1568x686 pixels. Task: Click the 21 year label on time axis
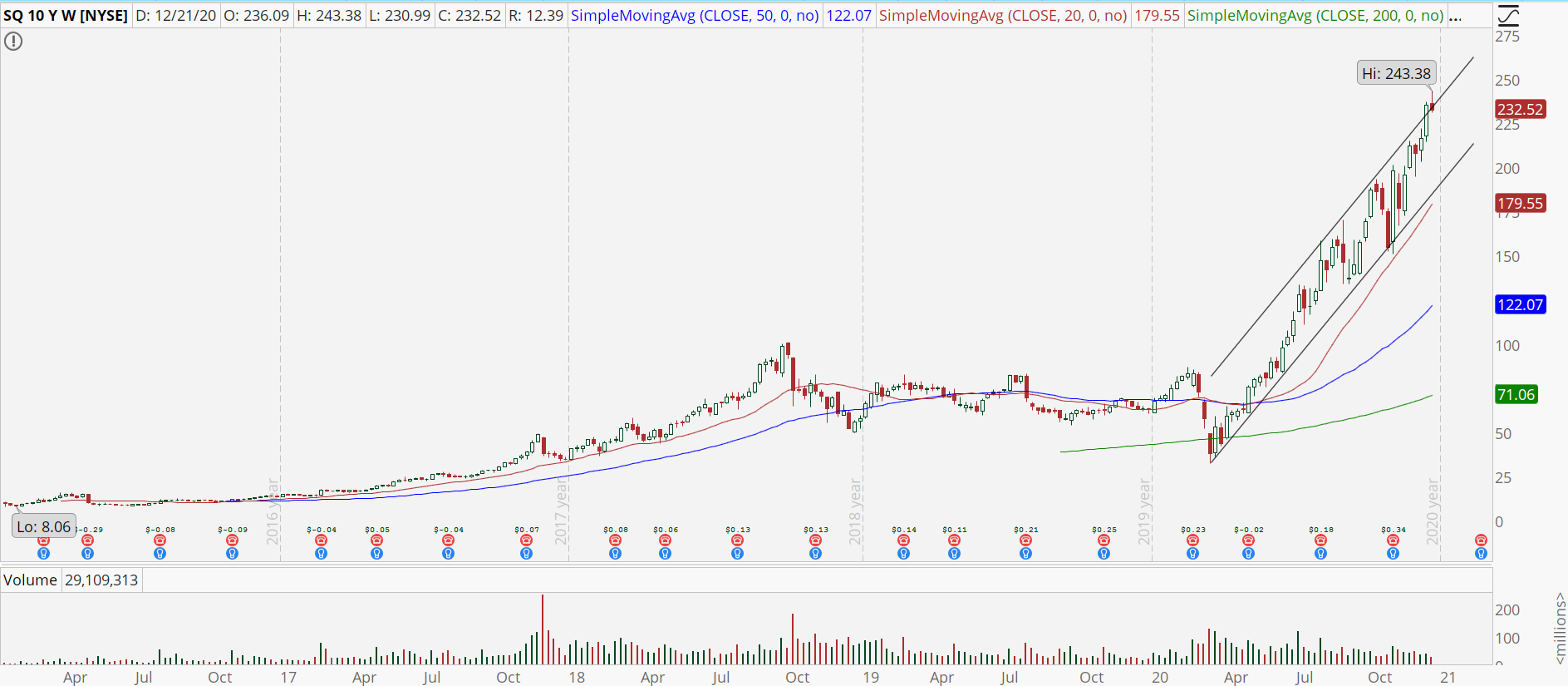(x=1448, y=677)
